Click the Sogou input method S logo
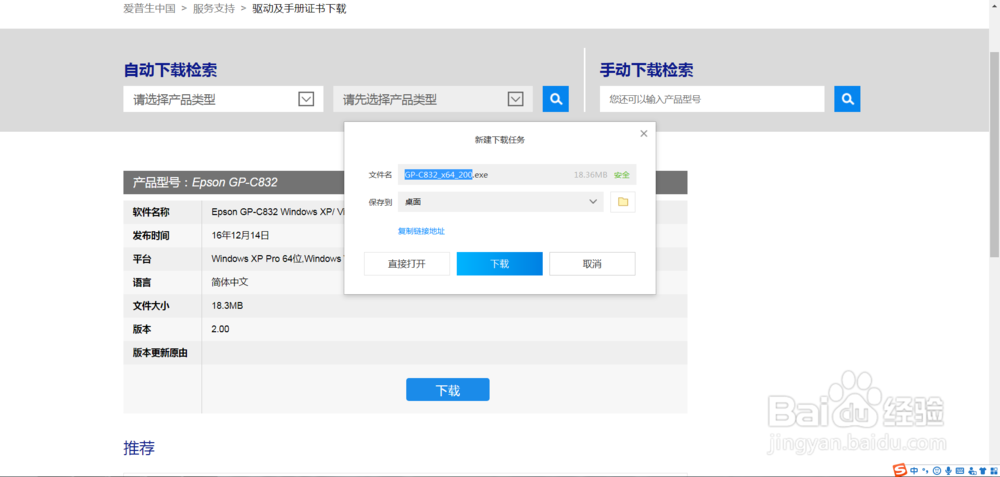1000x477 pixels. 900,470
